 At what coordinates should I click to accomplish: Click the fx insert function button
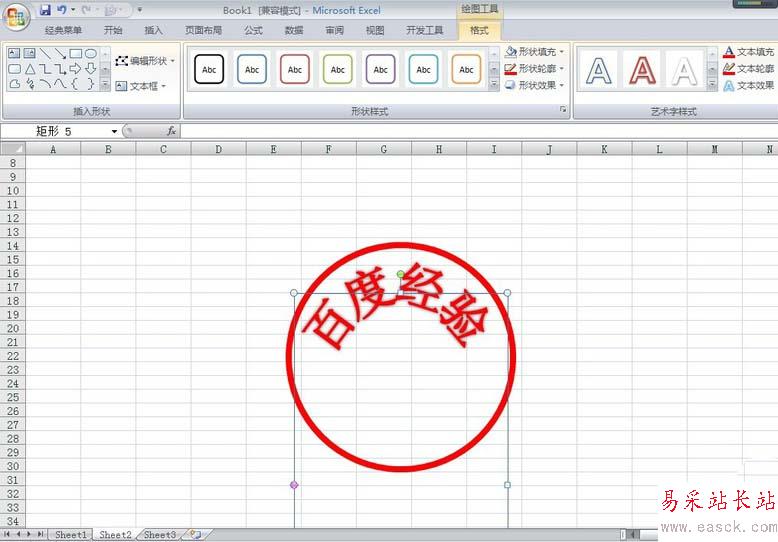(171, 131)
